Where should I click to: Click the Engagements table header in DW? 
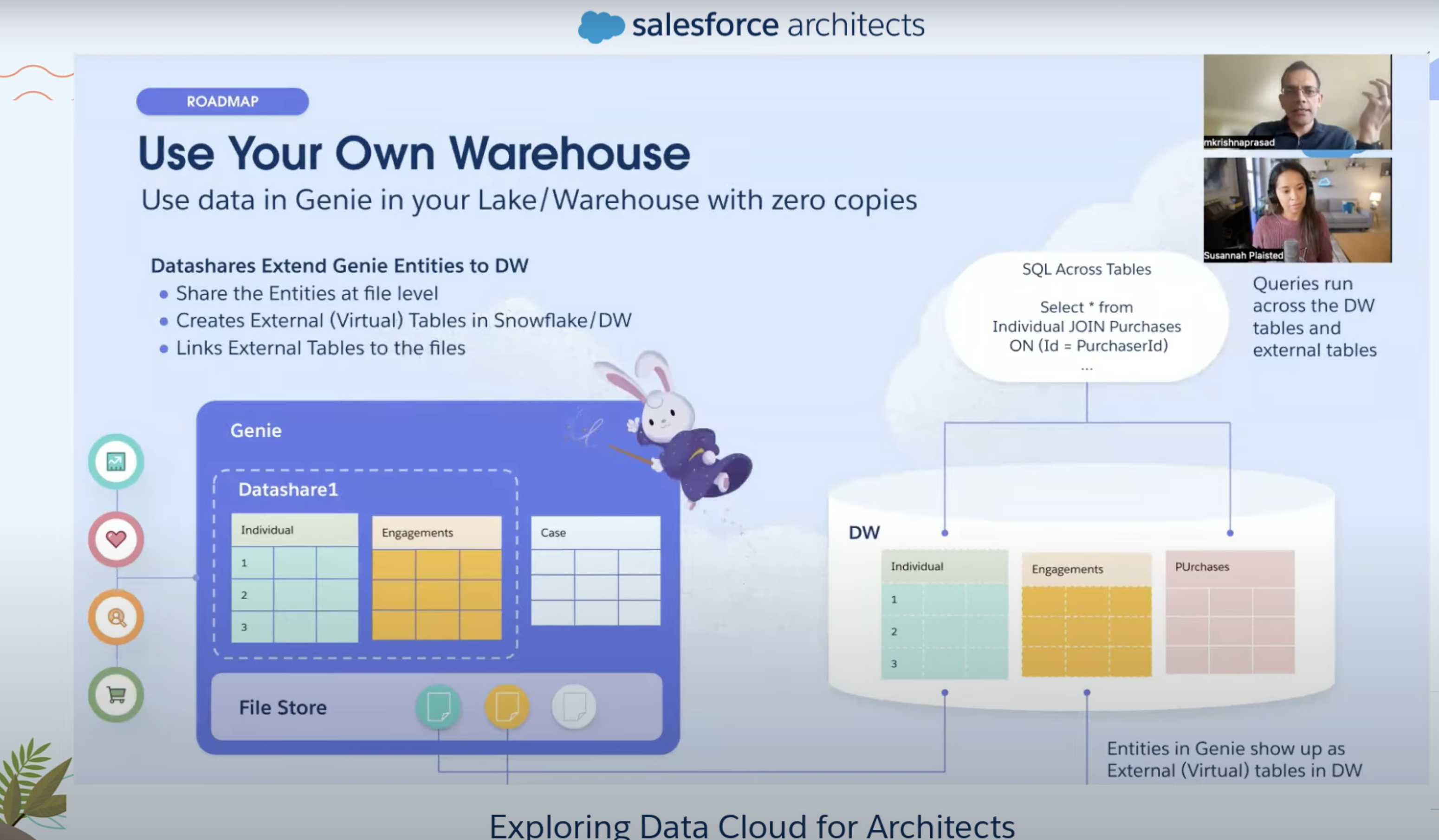(x=1086, y=569)
